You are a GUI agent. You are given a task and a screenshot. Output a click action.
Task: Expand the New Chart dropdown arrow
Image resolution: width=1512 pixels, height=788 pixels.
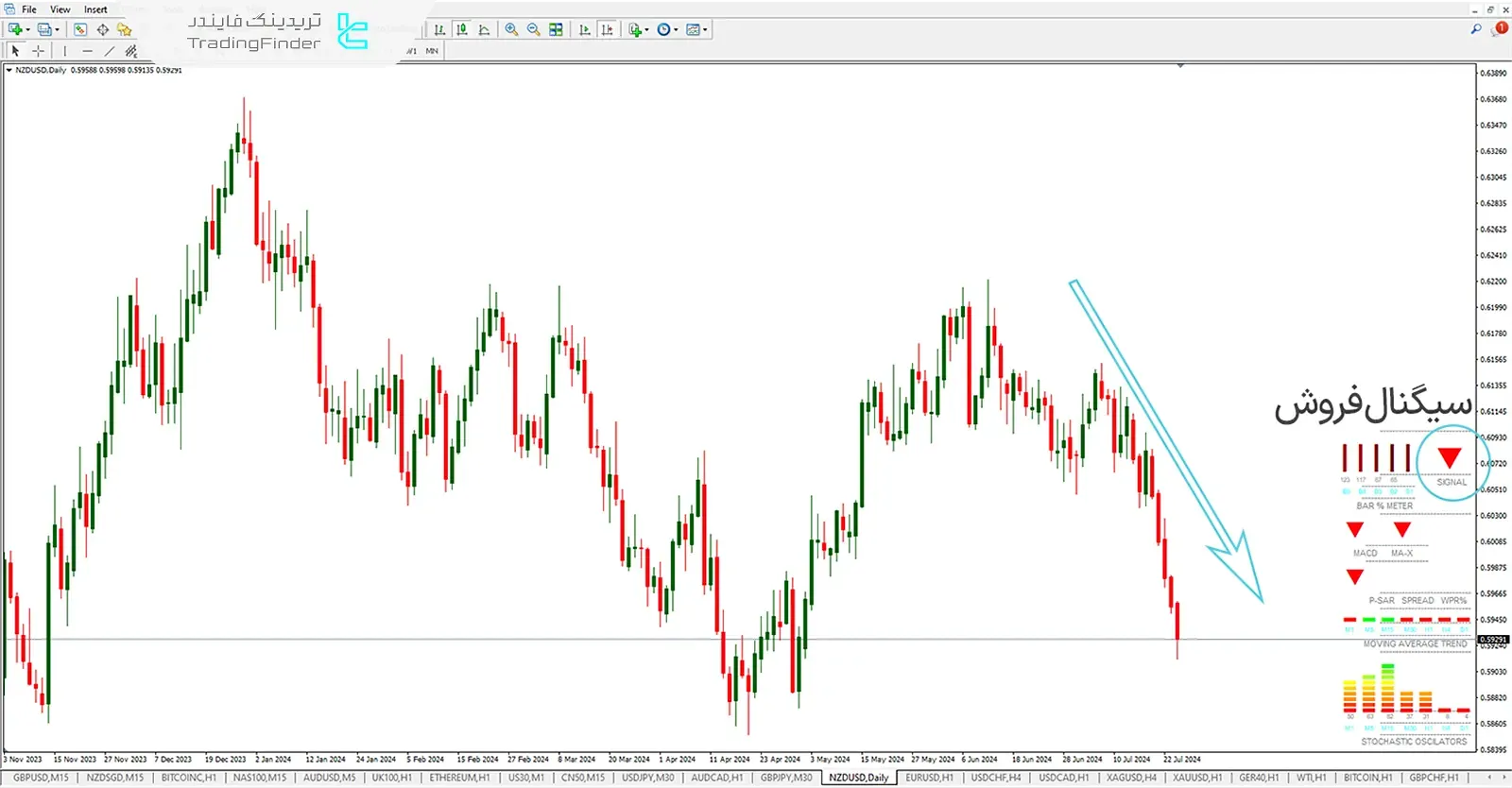click(28, 29)
